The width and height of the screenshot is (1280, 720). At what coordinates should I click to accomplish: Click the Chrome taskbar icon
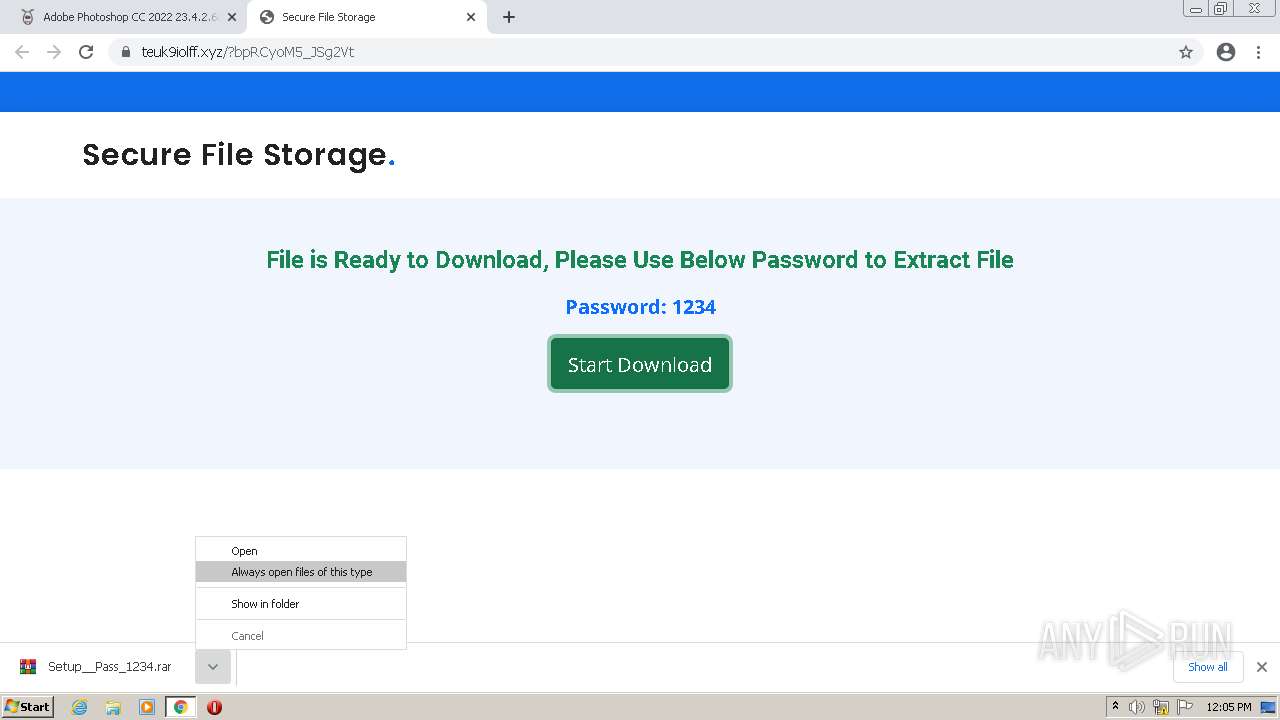coord(180,707)
